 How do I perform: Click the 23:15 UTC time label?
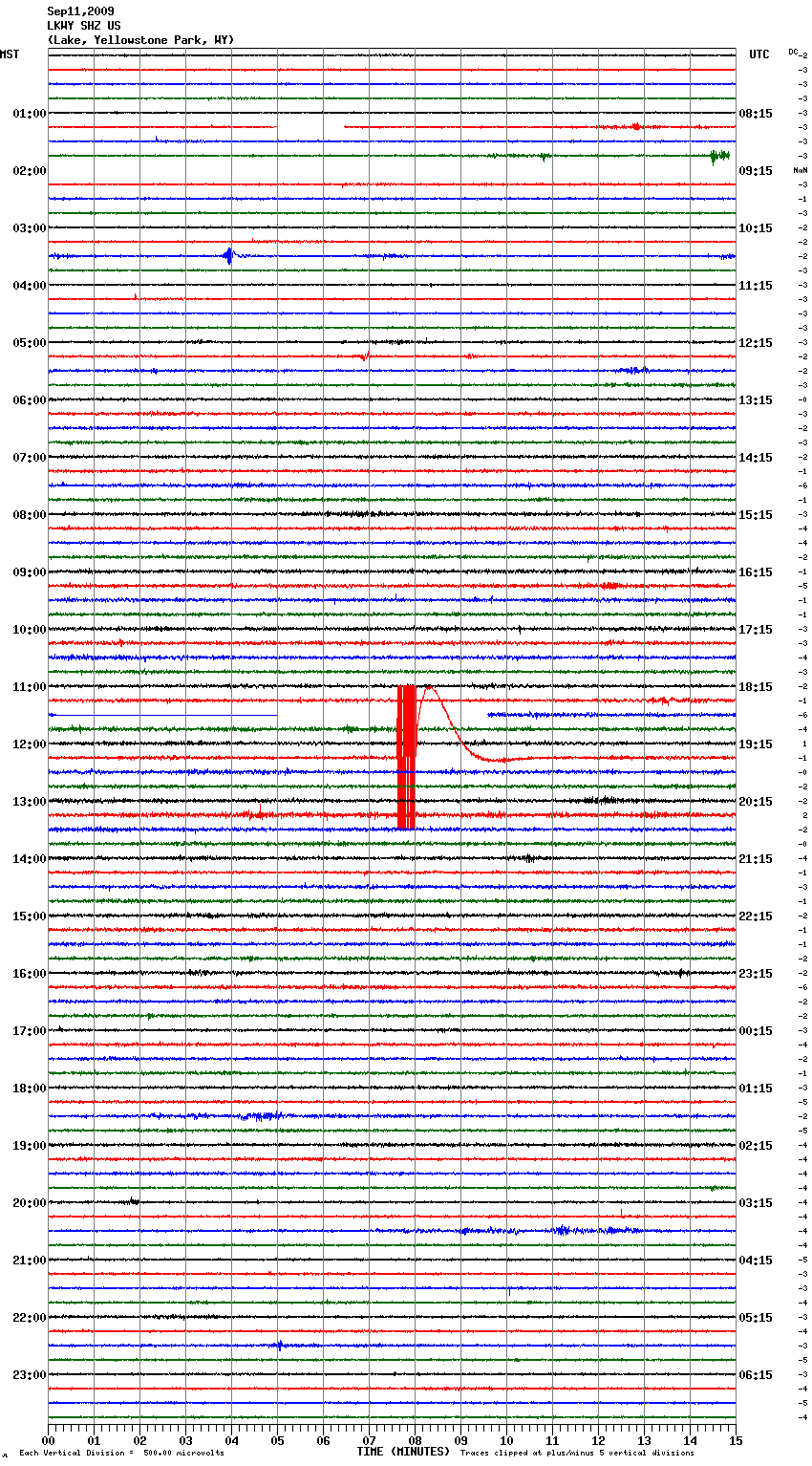click(x=756, y=974)
